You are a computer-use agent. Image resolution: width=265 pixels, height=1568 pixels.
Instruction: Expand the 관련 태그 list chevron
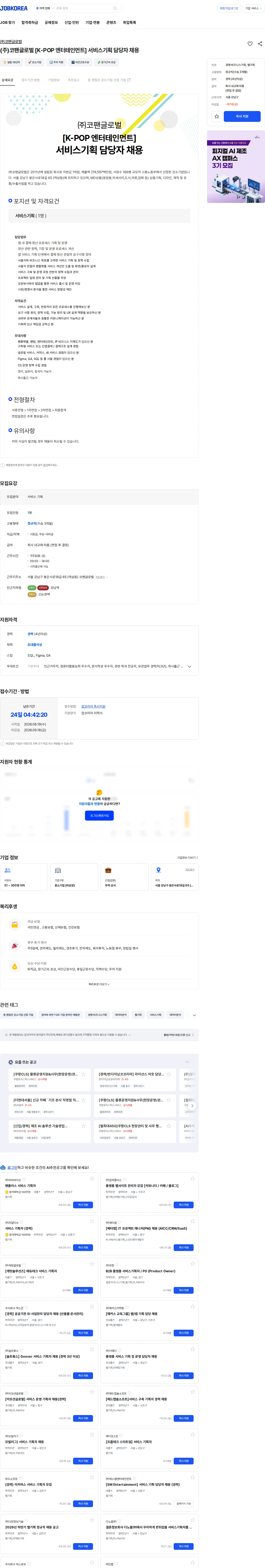point(194,1015)
